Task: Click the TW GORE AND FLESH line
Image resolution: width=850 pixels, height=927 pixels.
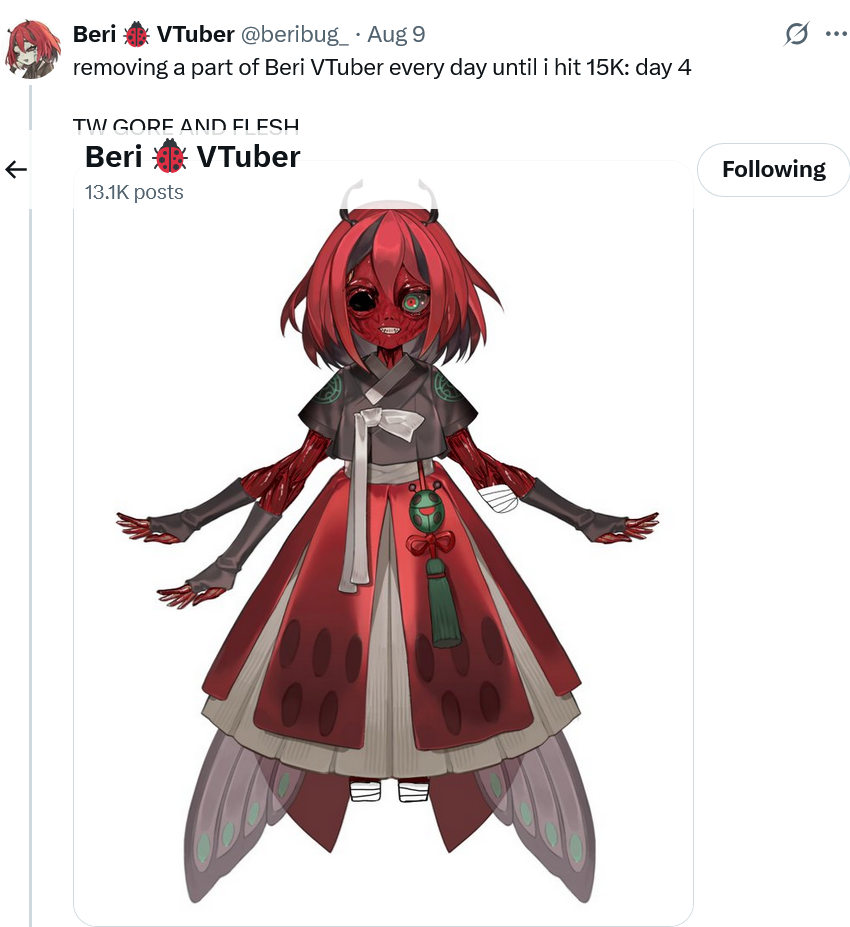Action: coord(186,125)
